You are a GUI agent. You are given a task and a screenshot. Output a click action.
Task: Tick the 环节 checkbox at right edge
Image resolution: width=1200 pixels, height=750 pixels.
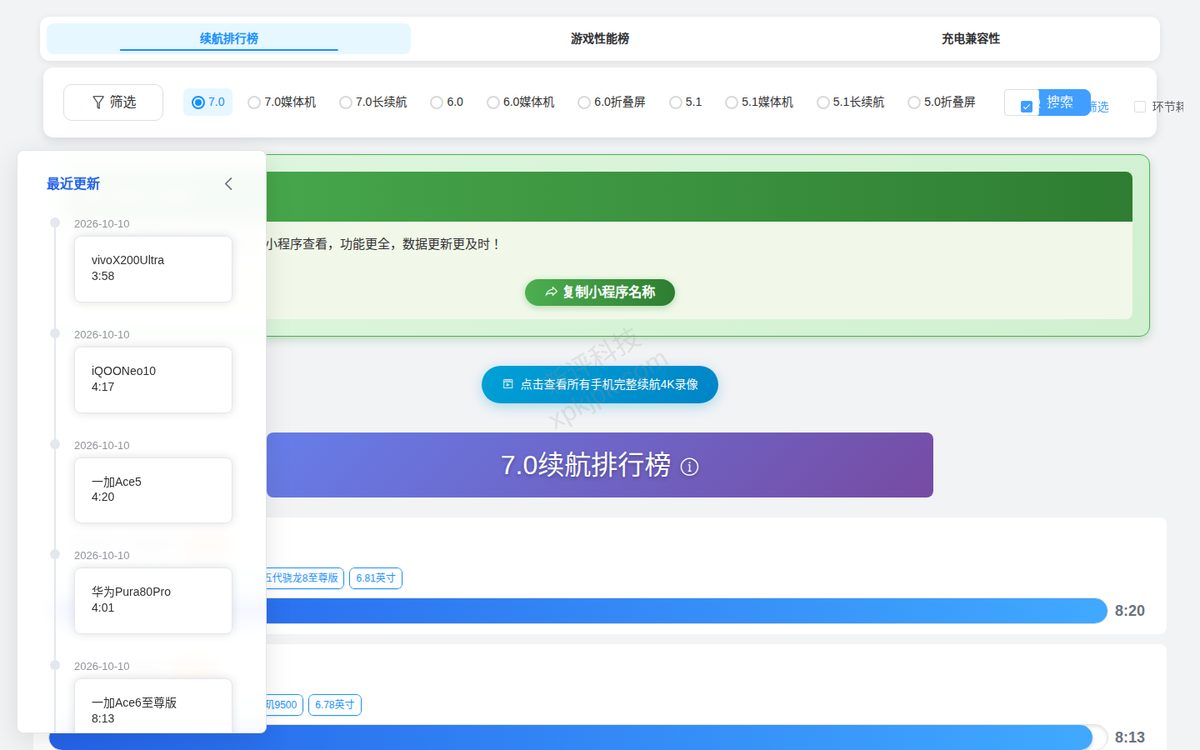pyautogui.click(x=1140, y=107)
